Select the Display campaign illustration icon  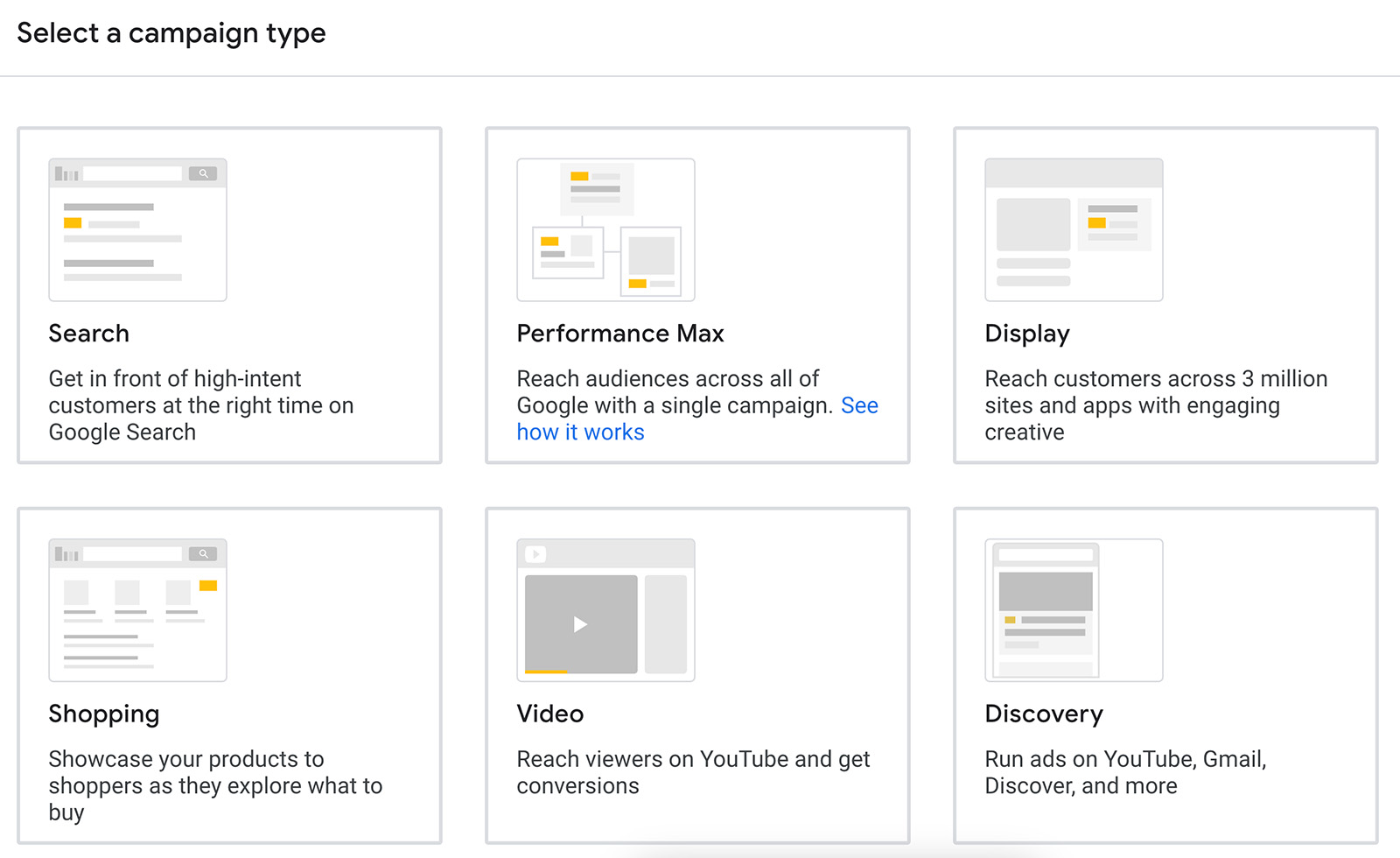coord(1074,229)
